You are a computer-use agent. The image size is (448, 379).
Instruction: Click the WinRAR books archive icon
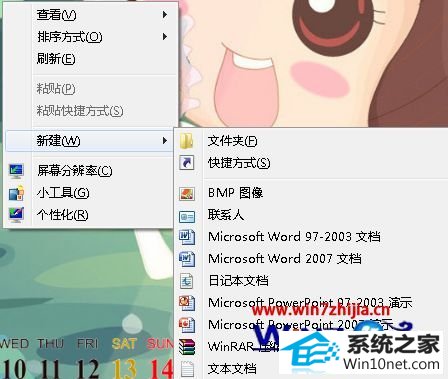pos(187,347)
